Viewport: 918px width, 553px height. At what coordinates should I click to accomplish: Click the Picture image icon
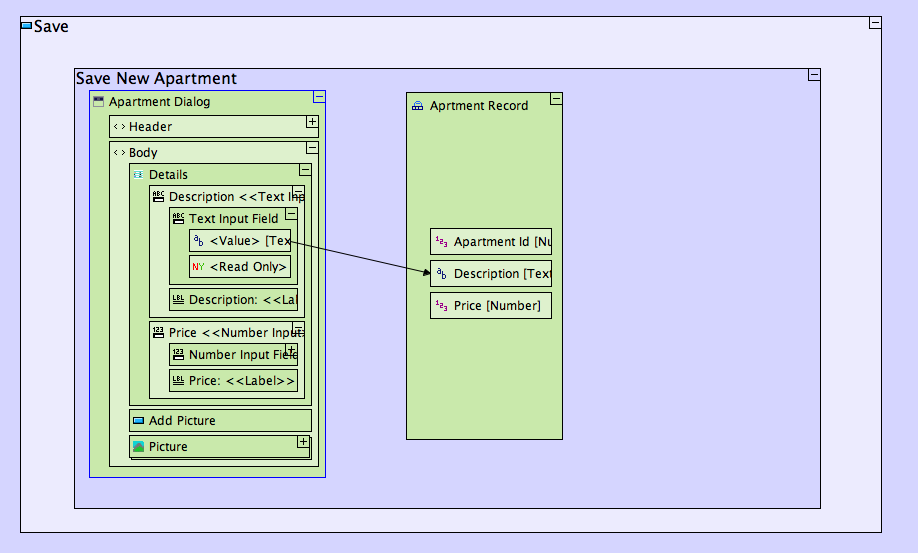pyautogui.click(x=138, y=447)
